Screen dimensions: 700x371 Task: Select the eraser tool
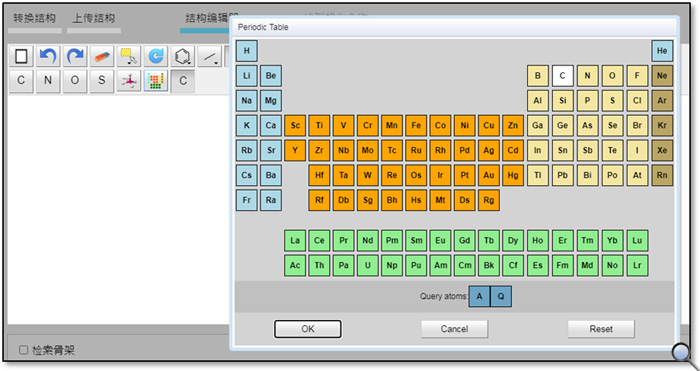pyautogui.click(x=102, y=56)
